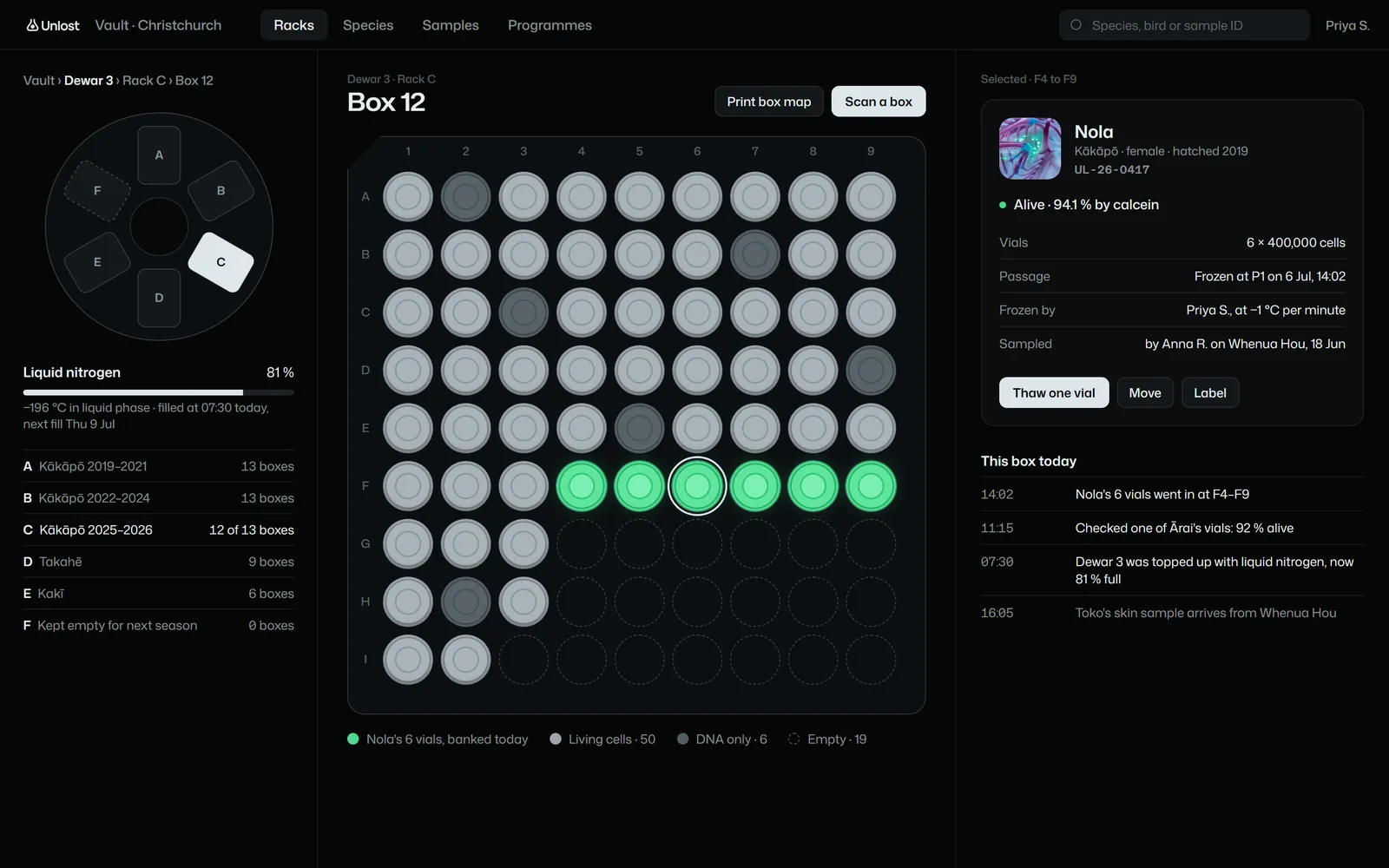Select the green vial at F9

(871, 486)
